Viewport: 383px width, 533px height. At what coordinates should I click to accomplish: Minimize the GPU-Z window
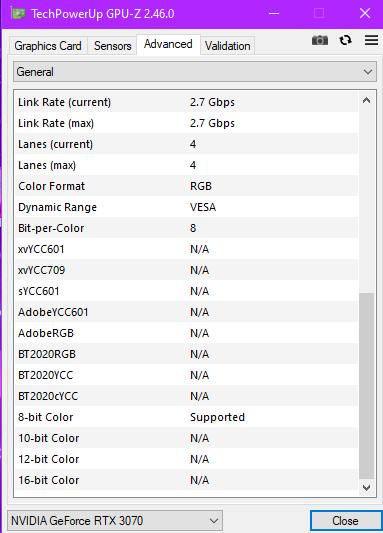tap(274, 14)
